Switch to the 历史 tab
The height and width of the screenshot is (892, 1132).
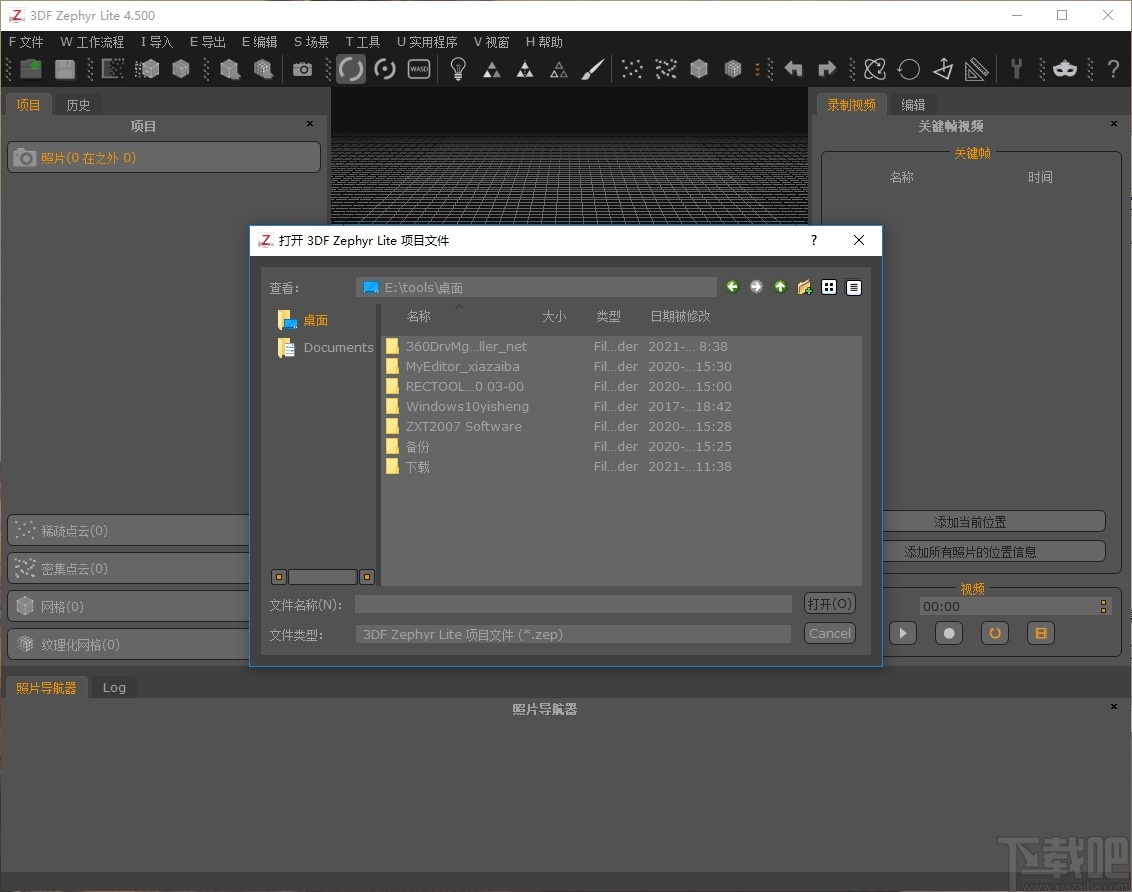click(78, 105)
